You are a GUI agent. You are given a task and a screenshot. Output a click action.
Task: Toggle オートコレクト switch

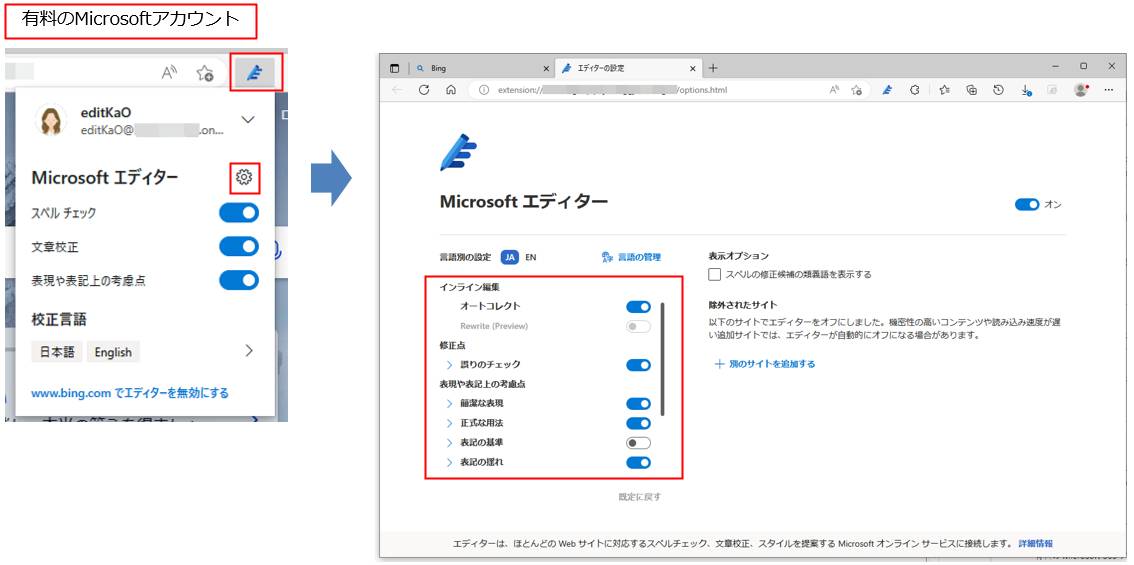(639, 307)
